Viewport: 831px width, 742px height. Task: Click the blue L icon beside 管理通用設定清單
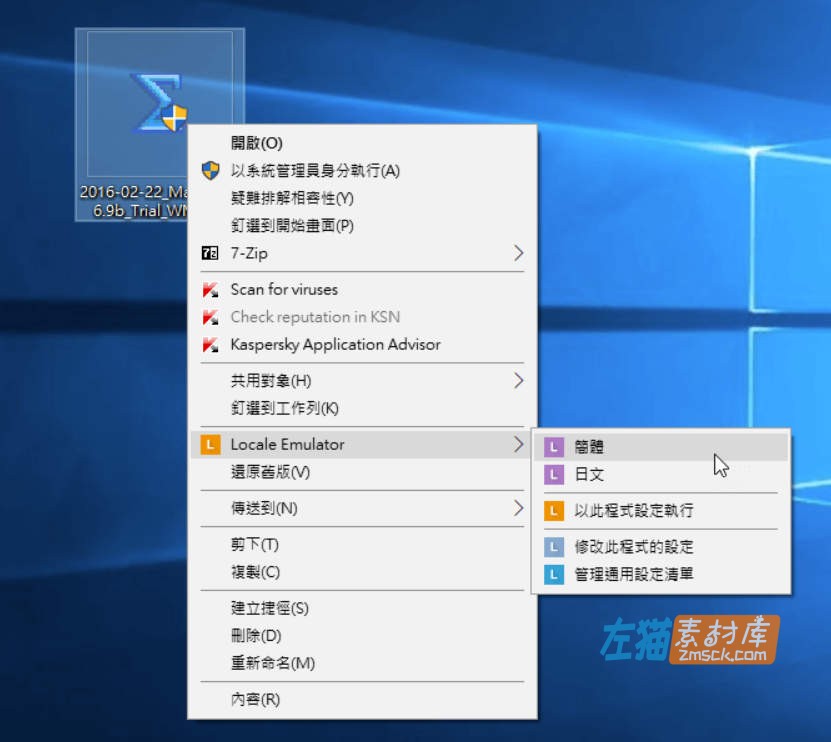(x=554, y=572)
